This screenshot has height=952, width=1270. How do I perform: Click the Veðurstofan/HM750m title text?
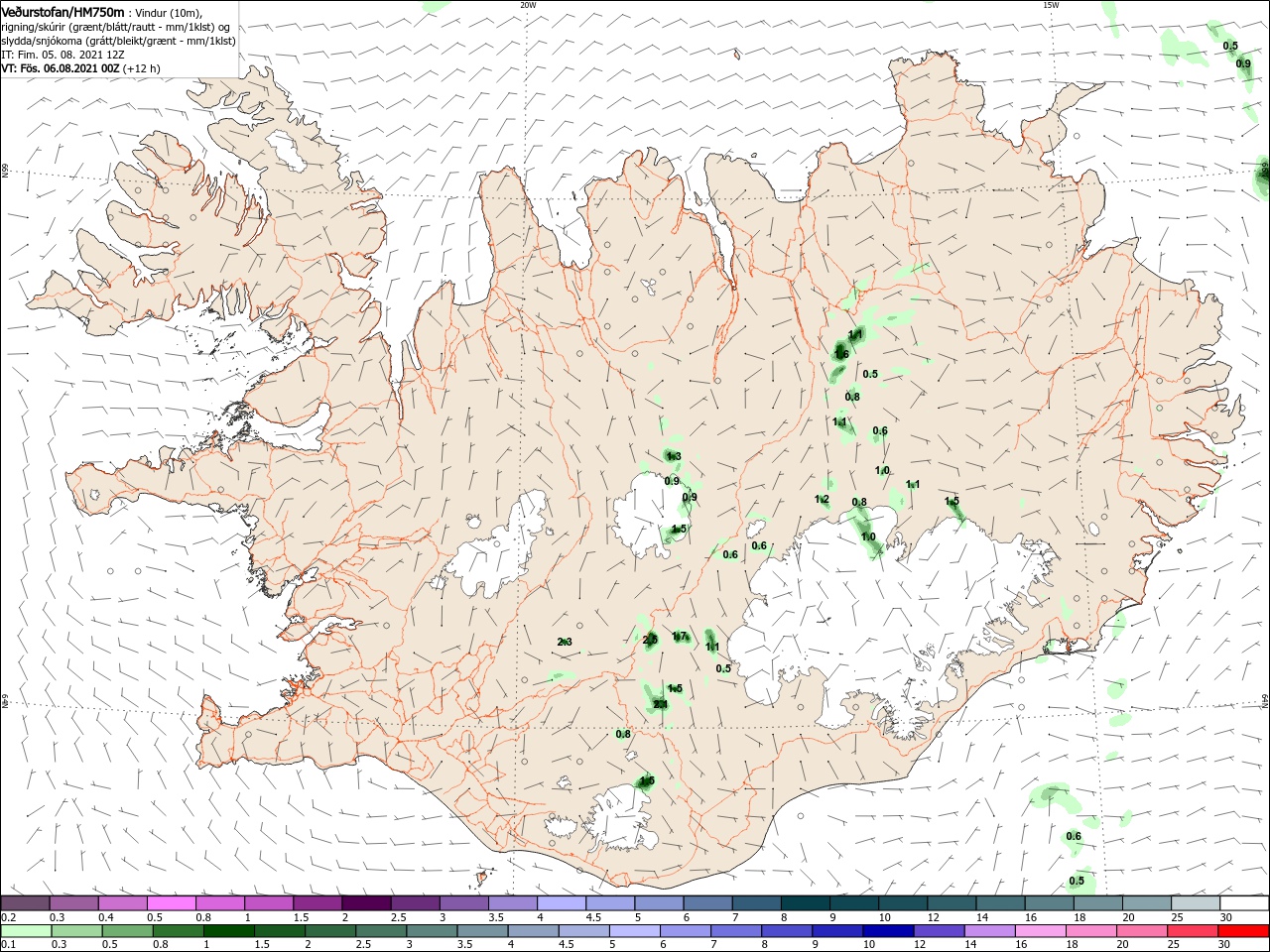(x=63, y=11)
